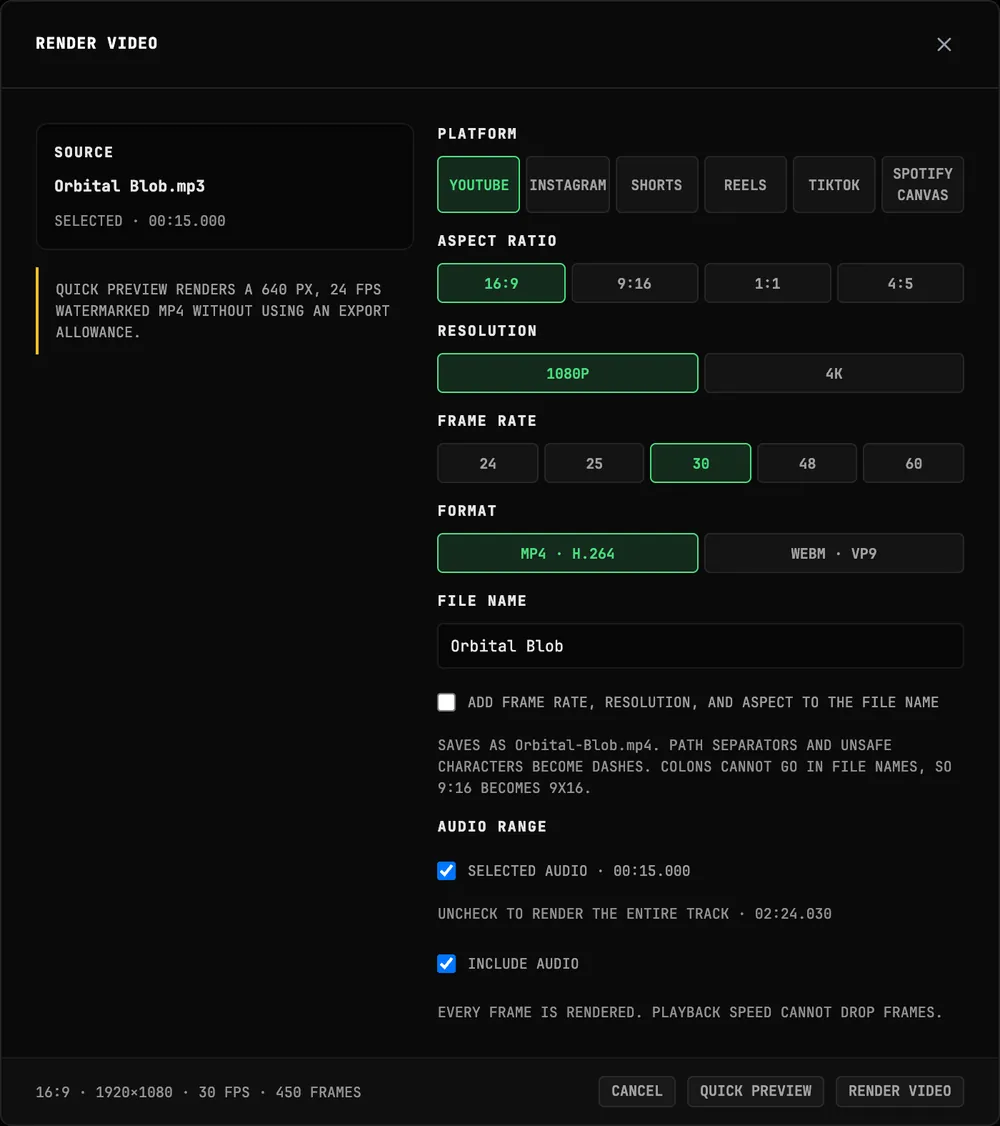Choose the Shorts platform option
This screenshot has width=1000, height=1126.
pos(657,185)
